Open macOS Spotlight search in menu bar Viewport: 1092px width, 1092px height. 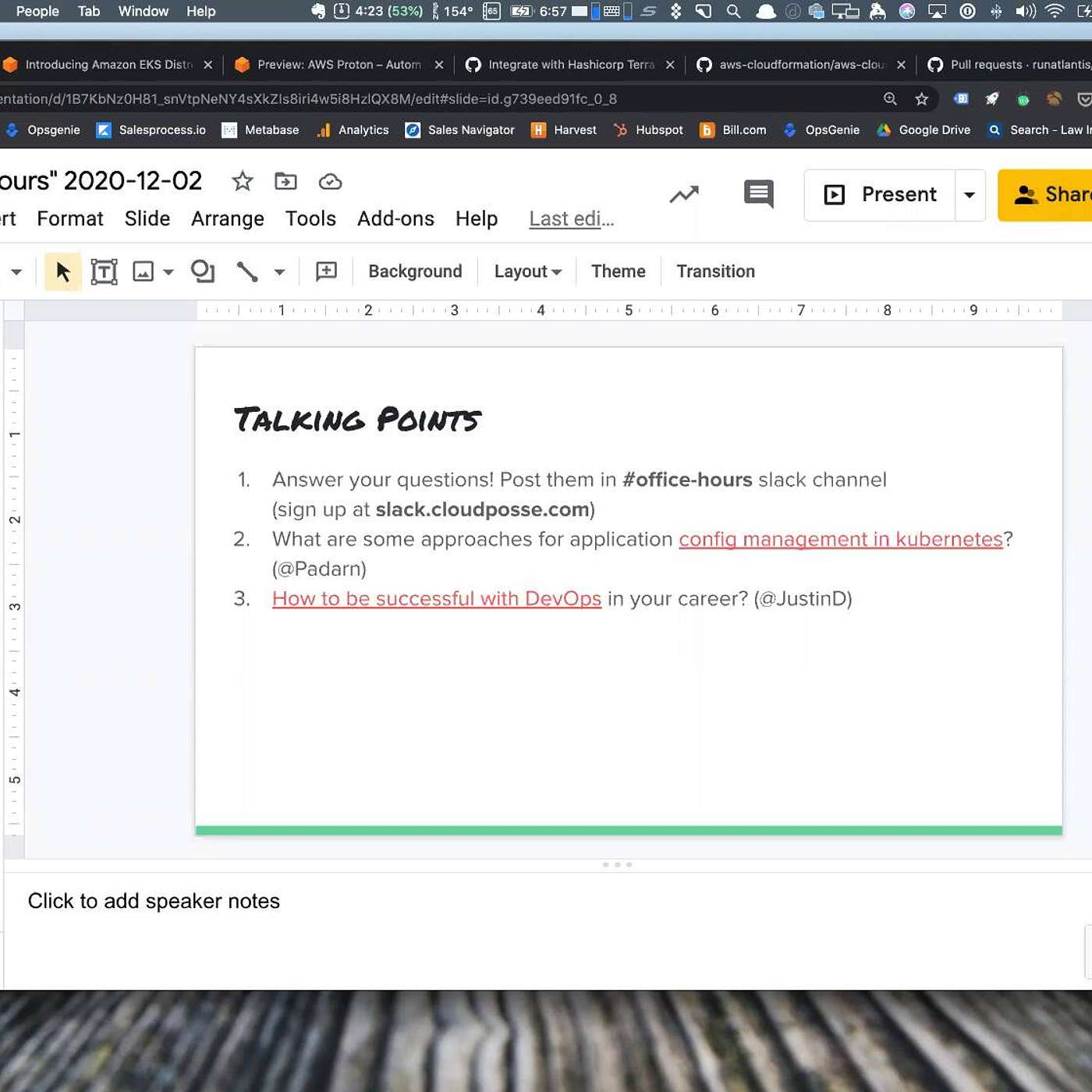(733, 11)
